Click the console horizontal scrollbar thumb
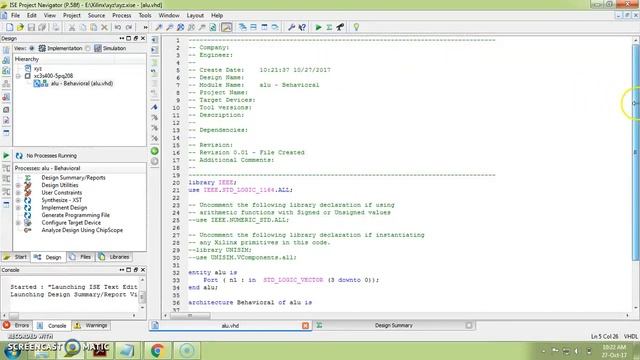The image size is (640, 360). [13, 316]
